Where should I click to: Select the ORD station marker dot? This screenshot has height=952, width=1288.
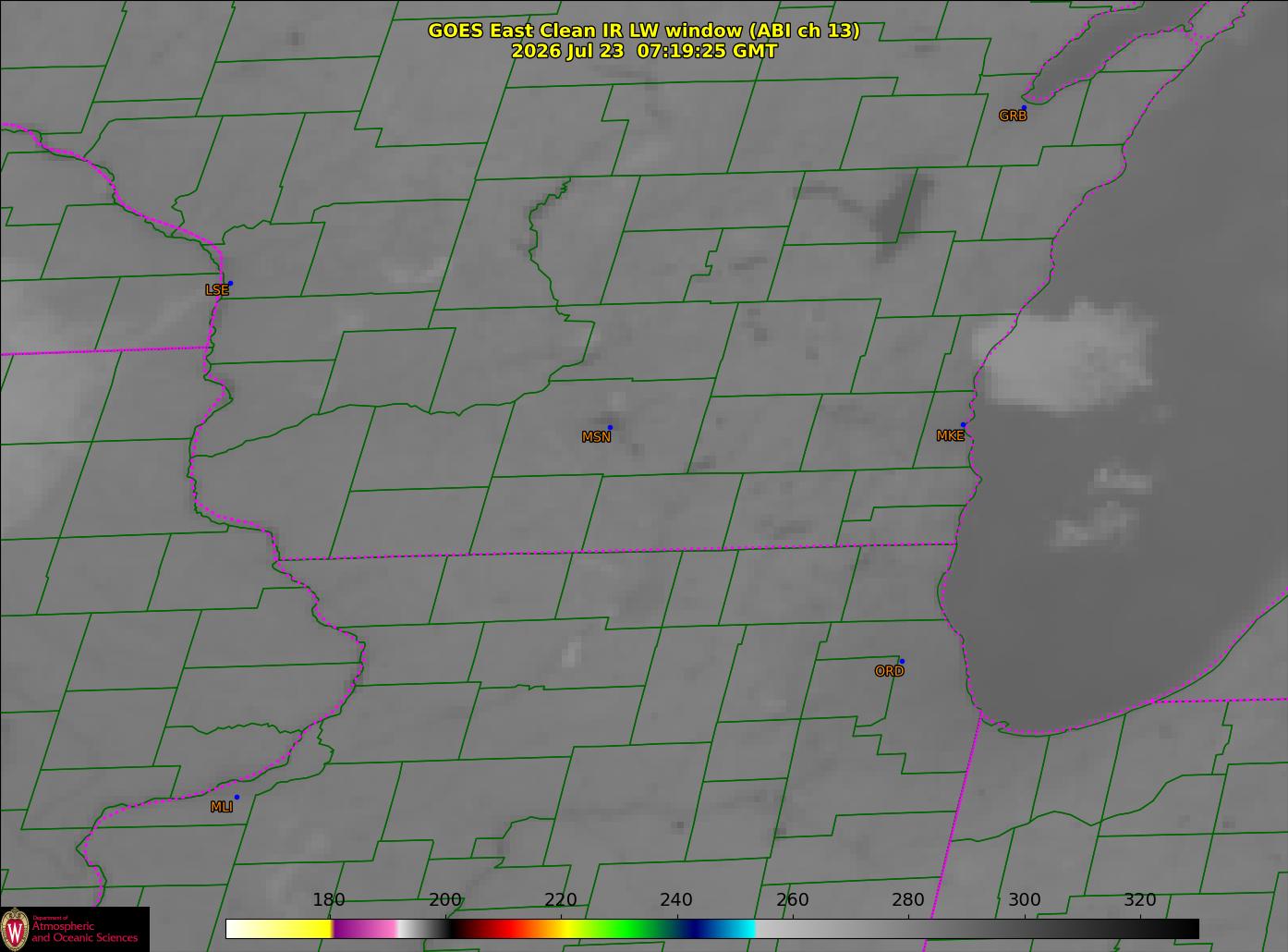(x=902, y=661)
